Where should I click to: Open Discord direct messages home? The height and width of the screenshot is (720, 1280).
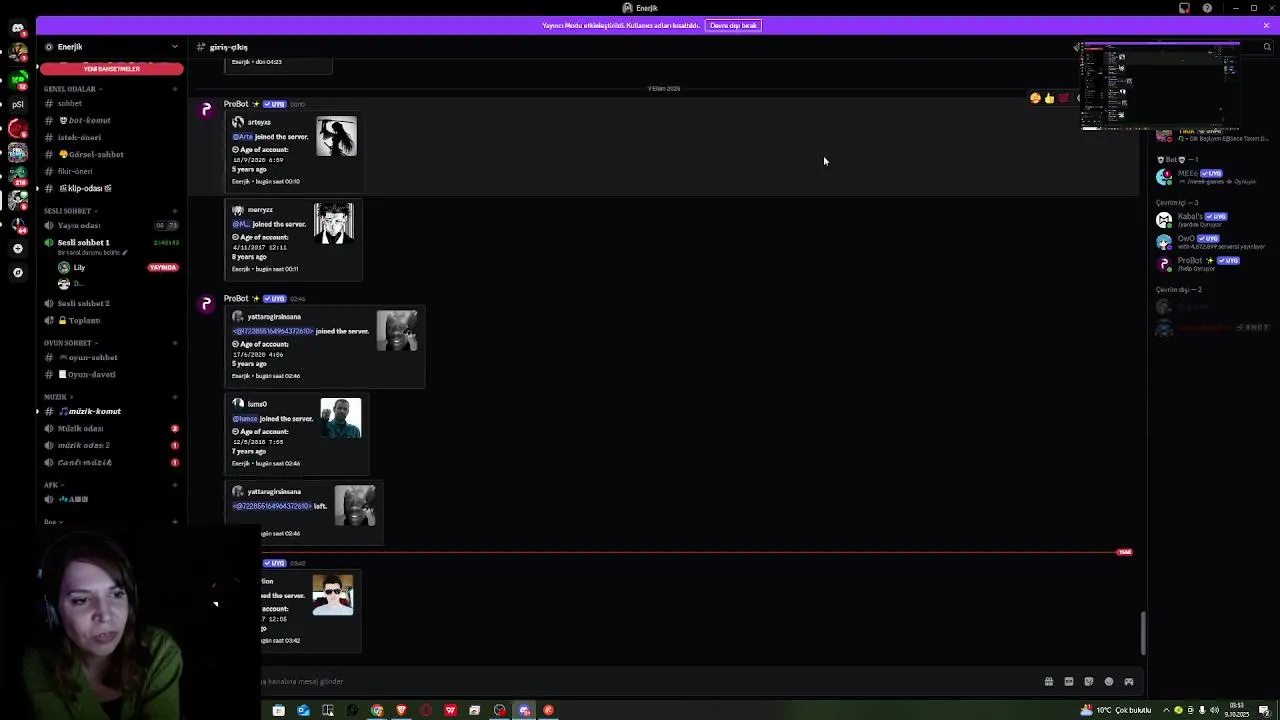[x=17, y=28]
